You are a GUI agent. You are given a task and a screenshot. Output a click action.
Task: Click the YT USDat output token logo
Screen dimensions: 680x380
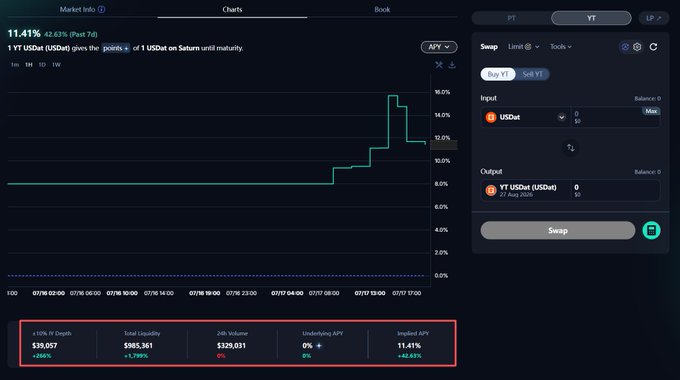491,190
